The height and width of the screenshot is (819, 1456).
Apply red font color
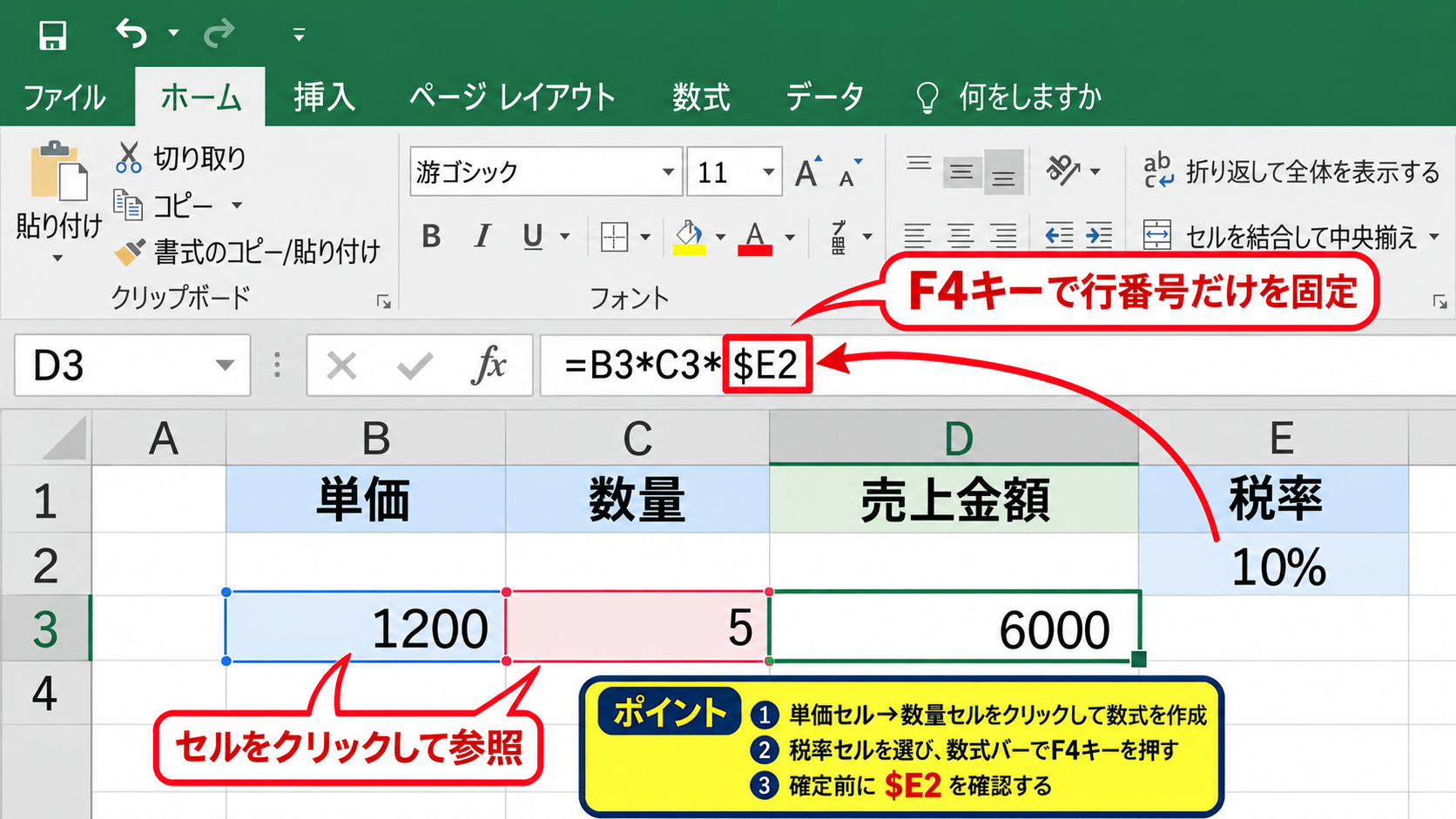[x=755, y=237]
